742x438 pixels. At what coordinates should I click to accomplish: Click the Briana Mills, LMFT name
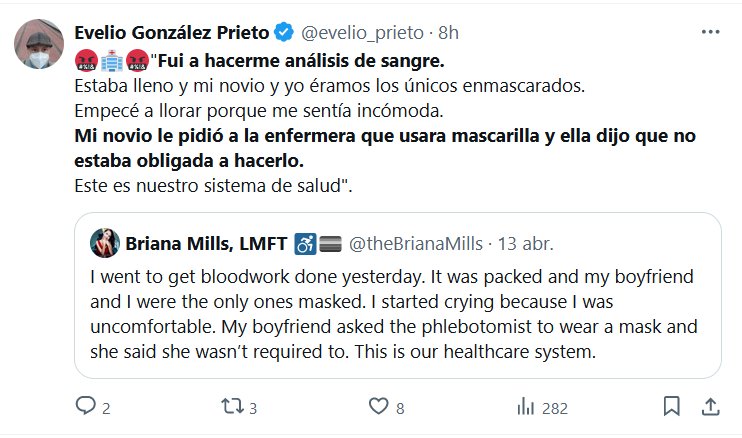204,243
